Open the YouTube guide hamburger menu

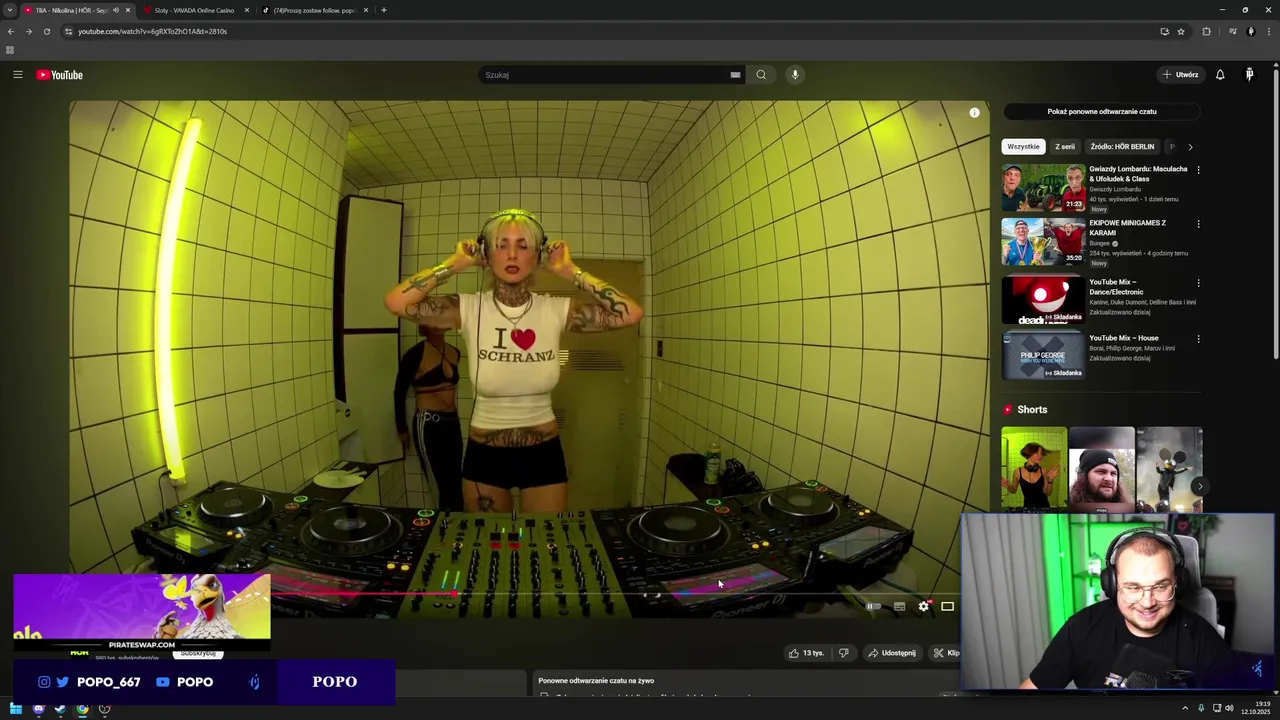(x=18, y=75)
